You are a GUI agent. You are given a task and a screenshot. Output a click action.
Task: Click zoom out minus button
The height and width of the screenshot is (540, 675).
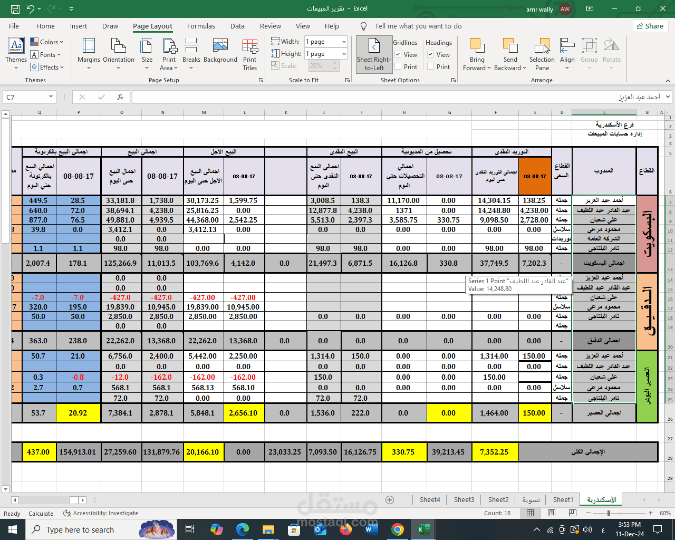click(588, 513)
